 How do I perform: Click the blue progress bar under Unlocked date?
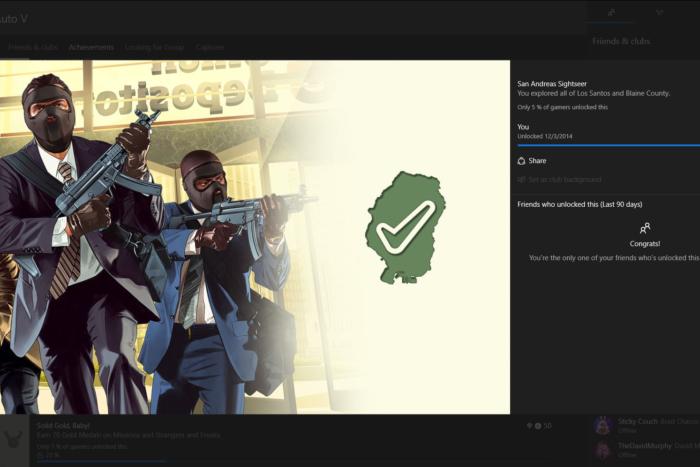tap(608, 145)
